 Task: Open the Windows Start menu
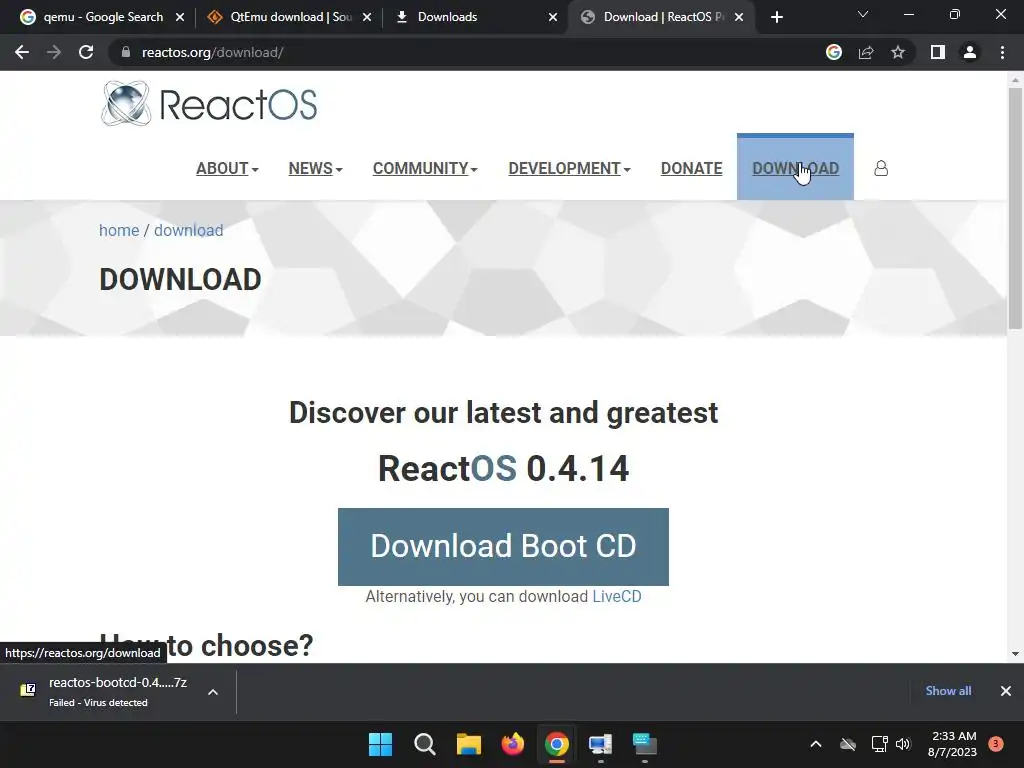tap(380, 744)
